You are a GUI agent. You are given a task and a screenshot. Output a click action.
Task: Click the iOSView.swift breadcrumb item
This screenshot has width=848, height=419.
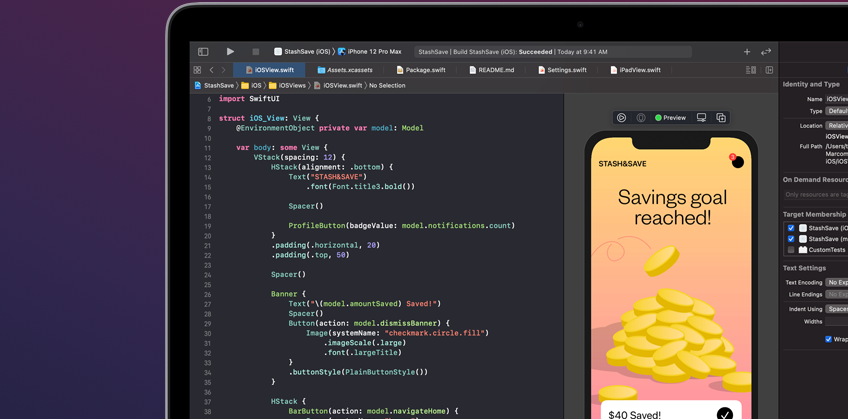coord(338,85)
